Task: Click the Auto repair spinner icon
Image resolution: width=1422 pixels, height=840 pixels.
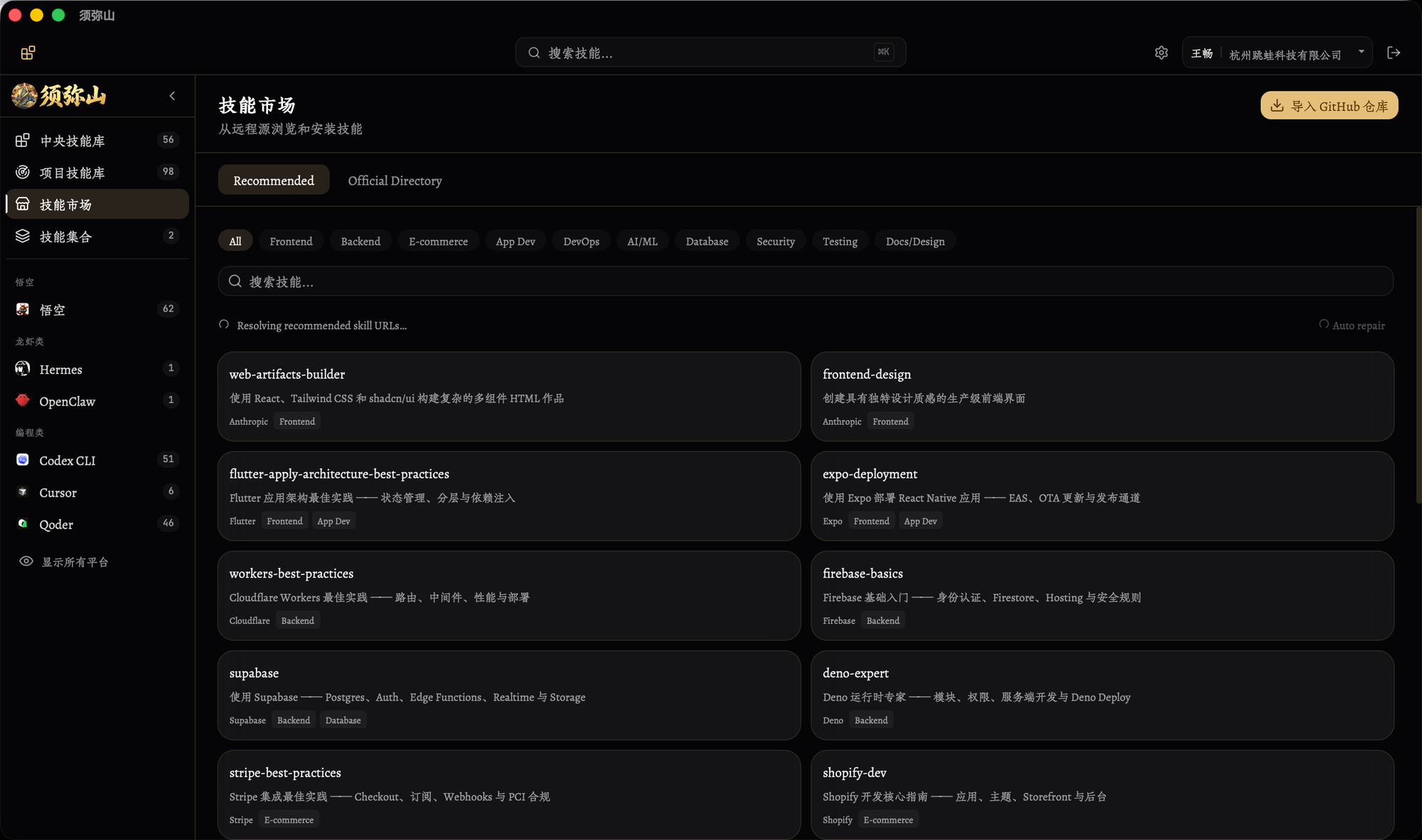Action: point(1324,324)
